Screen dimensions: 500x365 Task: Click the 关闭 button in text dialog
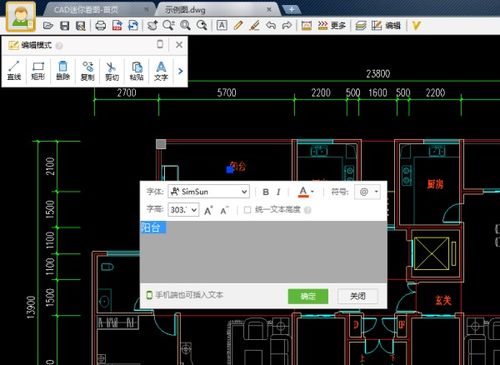358,296
